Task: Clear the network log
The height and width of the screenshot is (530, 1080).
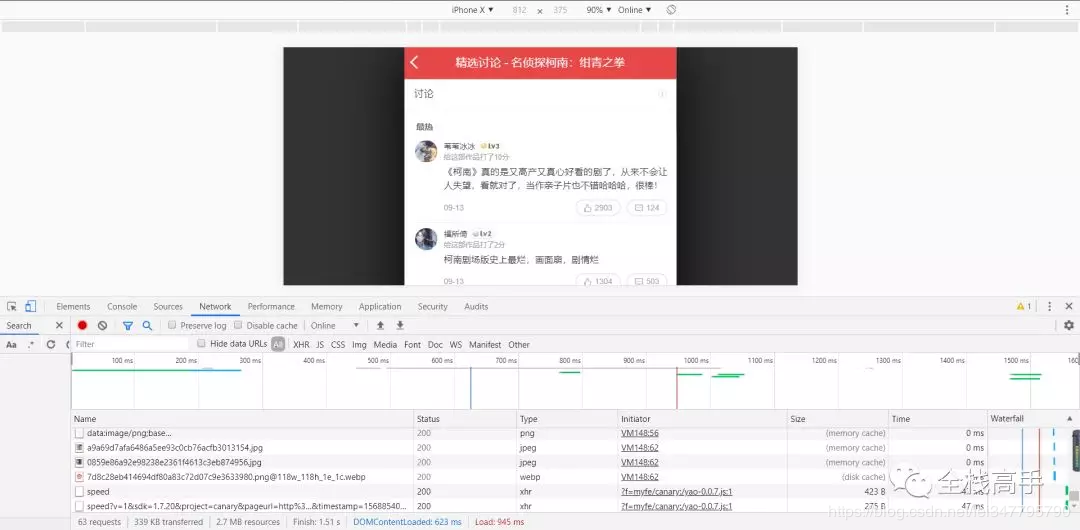Action: [x=102, y=325]
